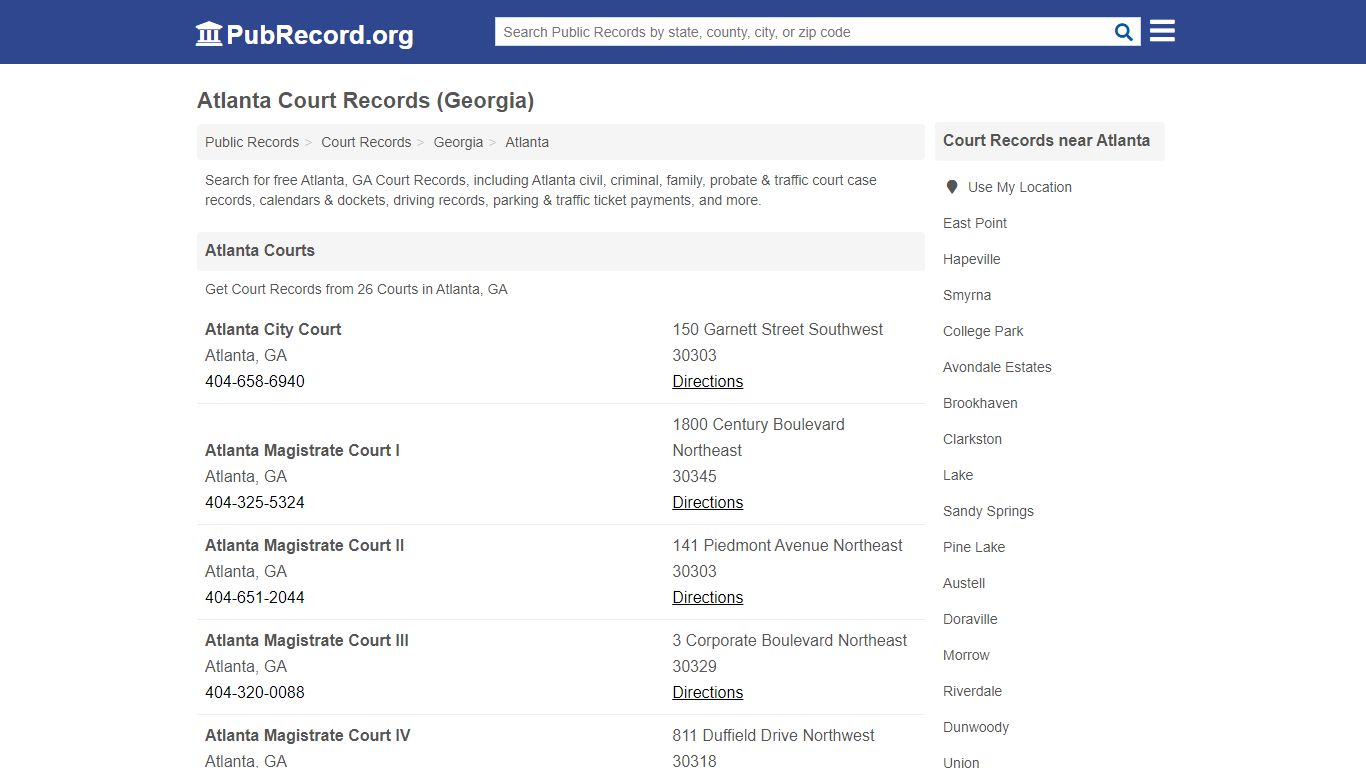Open Union court records link
The image size is (1366, 768).
961,762
